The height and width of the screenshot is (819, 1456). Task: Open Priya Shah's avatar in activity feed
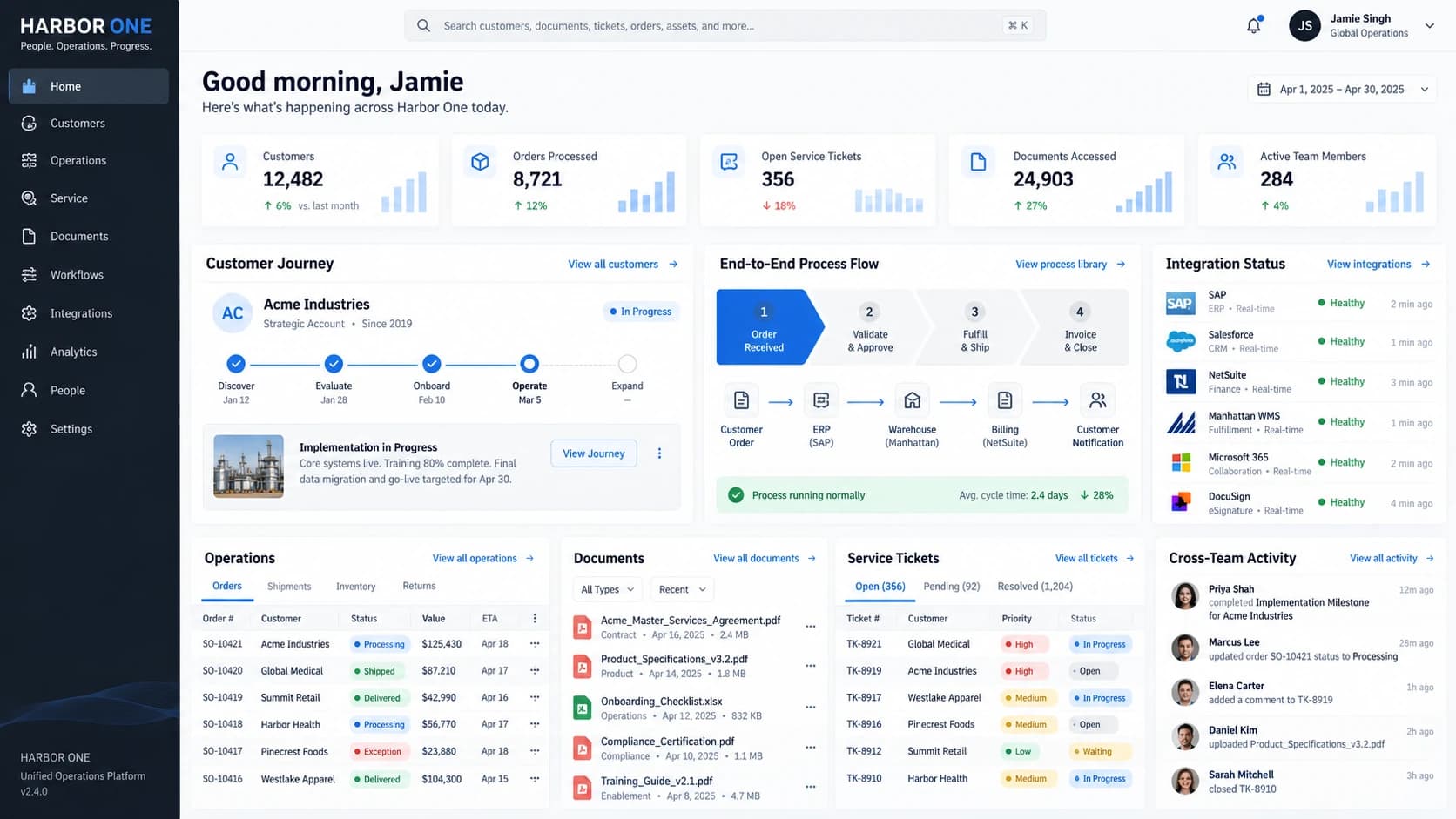[x=1184, y=595]
